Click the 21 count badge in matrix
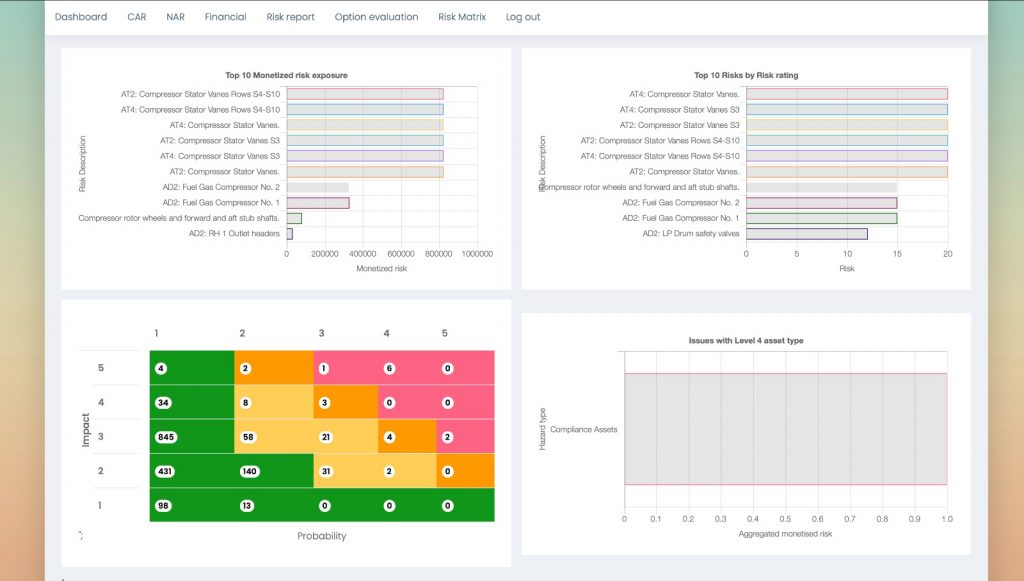Viewport: 1024px width, 581px height. point(326,437)
